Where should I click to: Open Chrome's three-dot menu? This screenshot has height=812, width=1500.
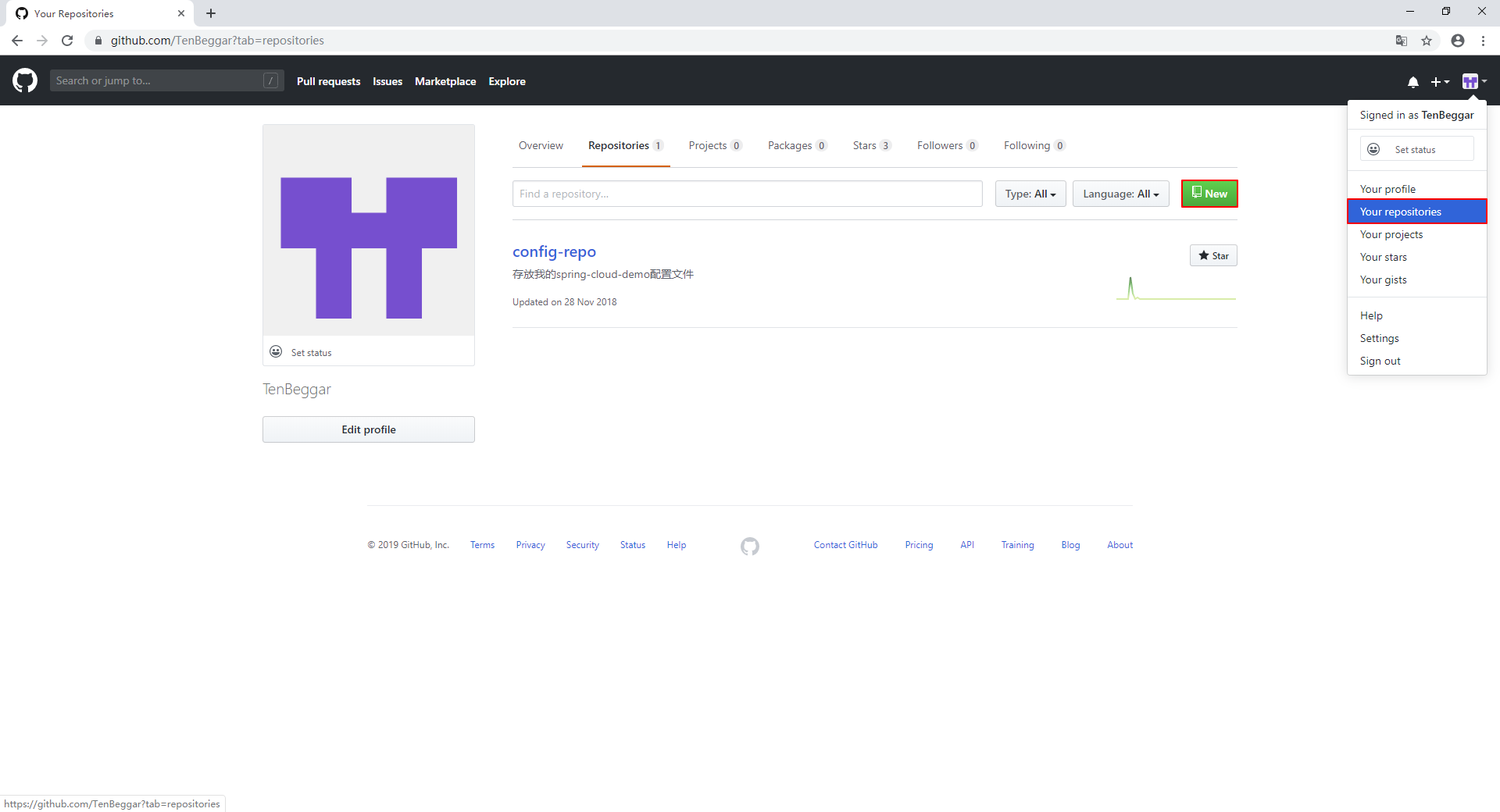coord(1483,41)
